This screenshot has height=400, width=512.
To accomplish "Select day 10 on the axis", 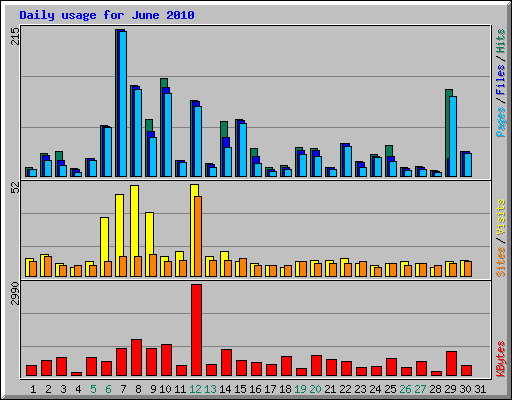I will tap(165, 389).
